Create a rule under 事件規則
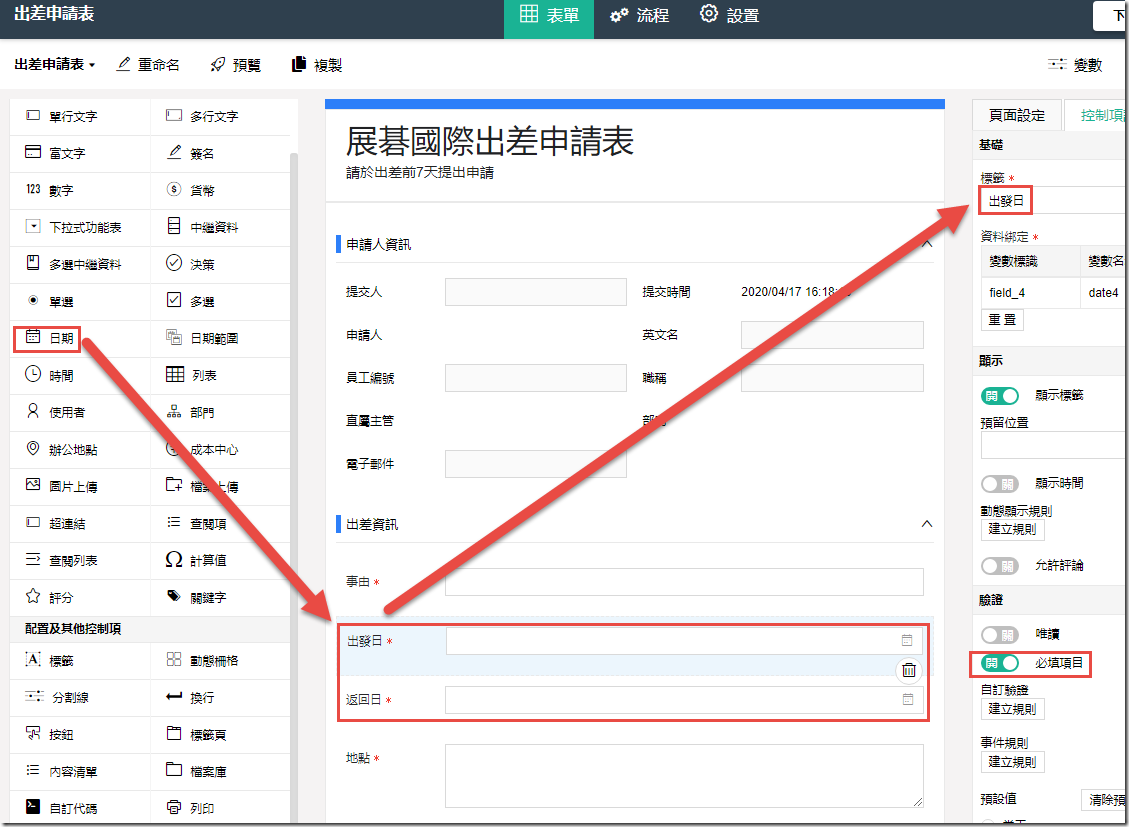Viewport: 1129px width, 827px height. pos(1012,762)
